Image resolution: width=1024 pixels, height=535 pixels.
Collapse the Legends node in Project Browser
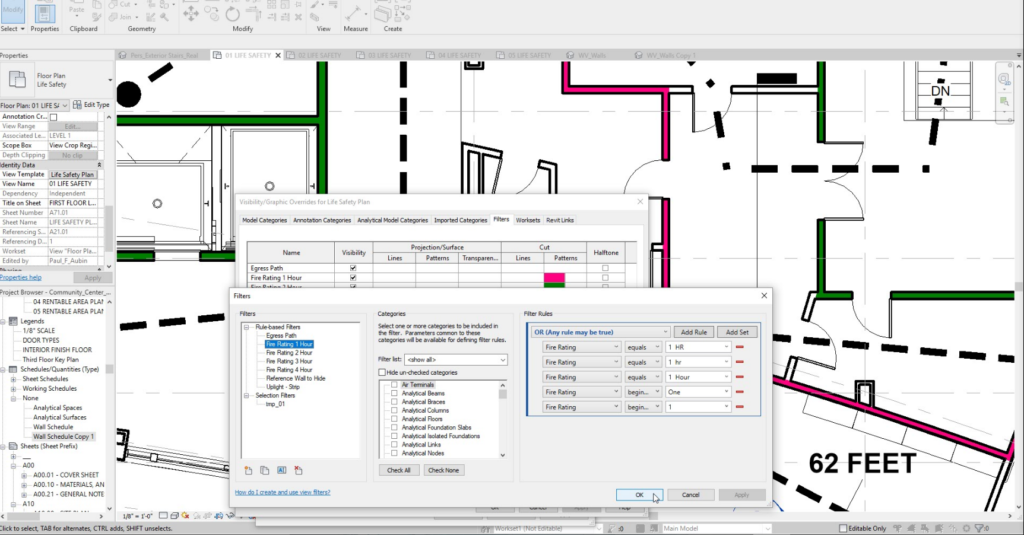(3, 321)
